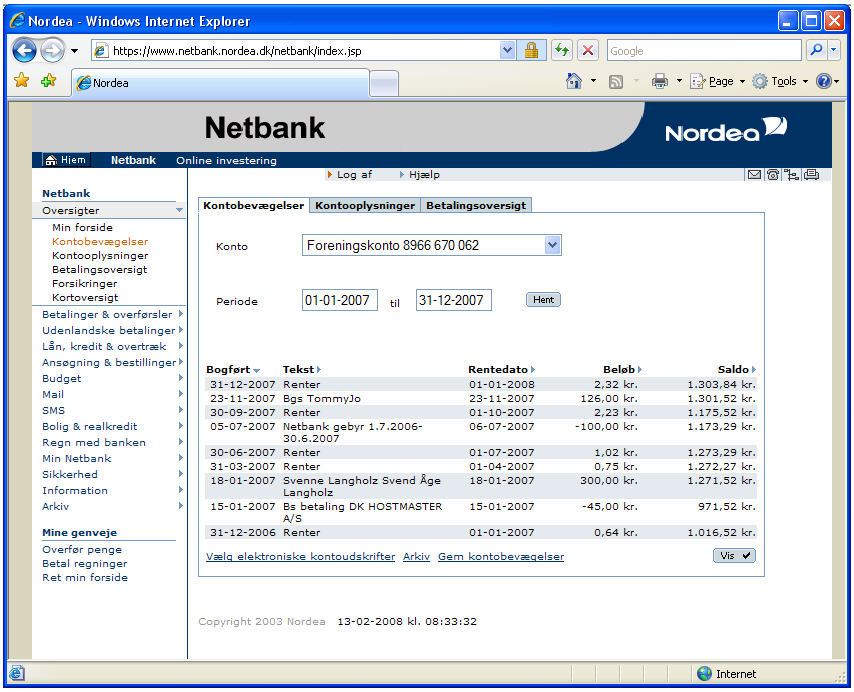Click the browser address bar URL
The image size is (854, 692).
pyautogui.click(x=294, y=51)
